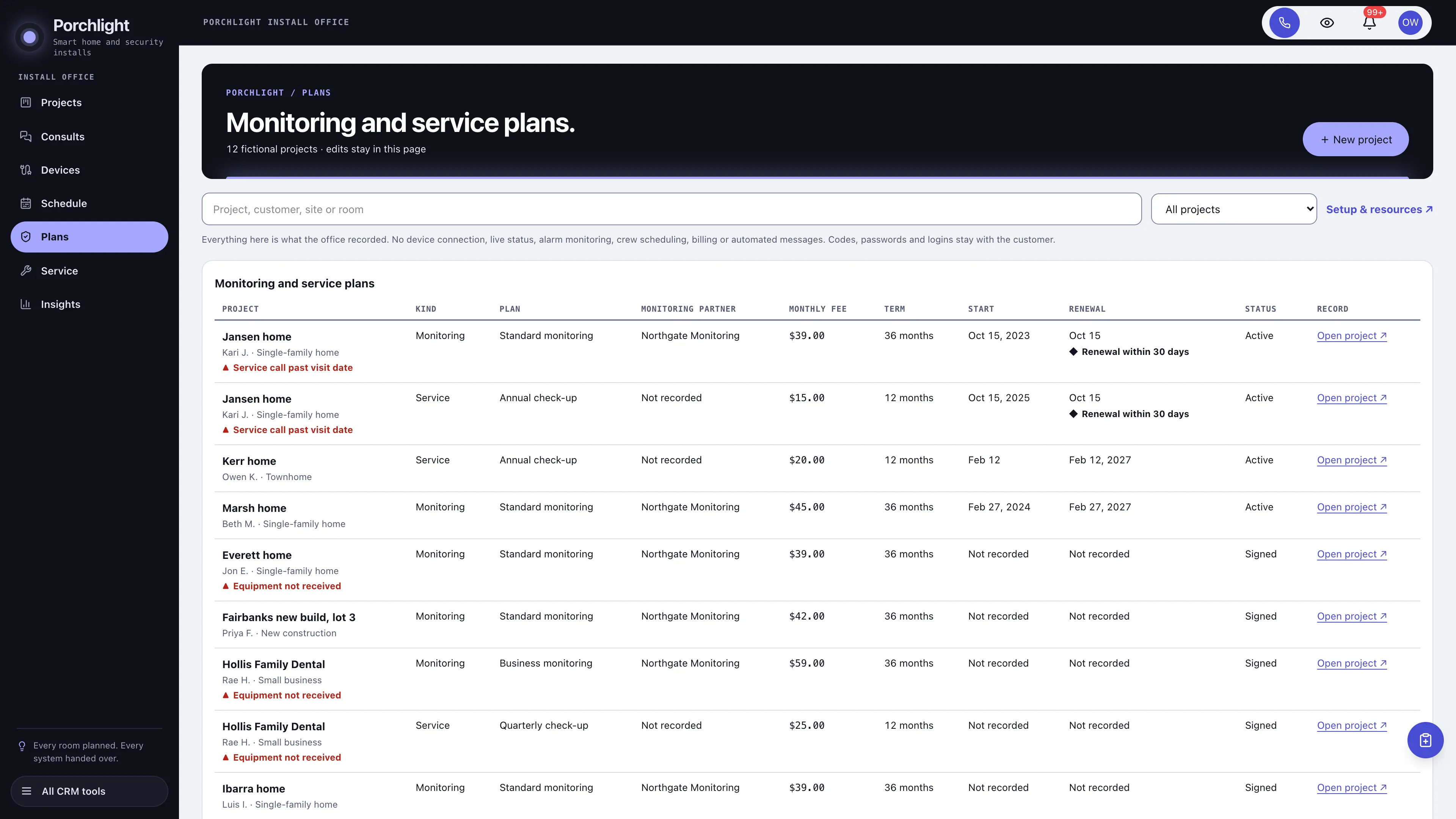The height and width of the screenshot is (819, 1456).
Task: Click the Consults chat icon
Action: click(25, 136)
